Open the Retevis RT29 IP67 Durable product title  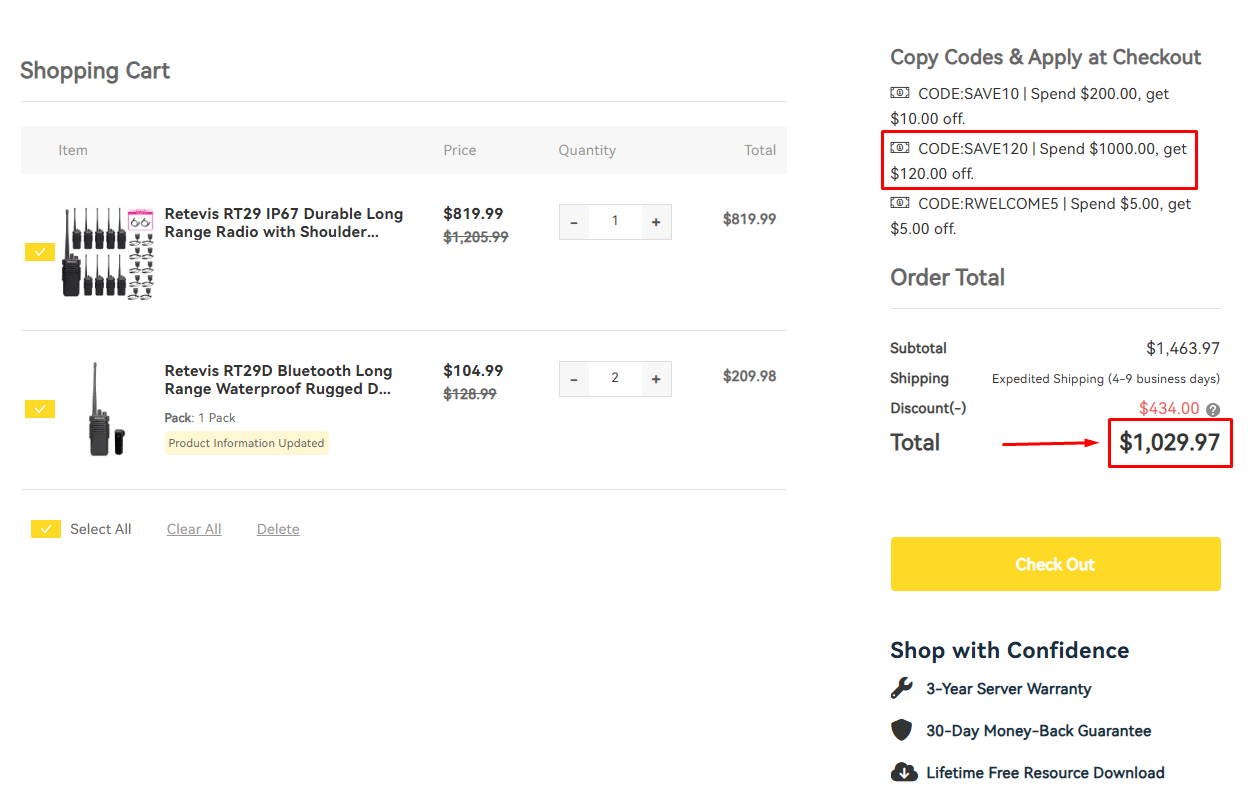tap(284, 223)
